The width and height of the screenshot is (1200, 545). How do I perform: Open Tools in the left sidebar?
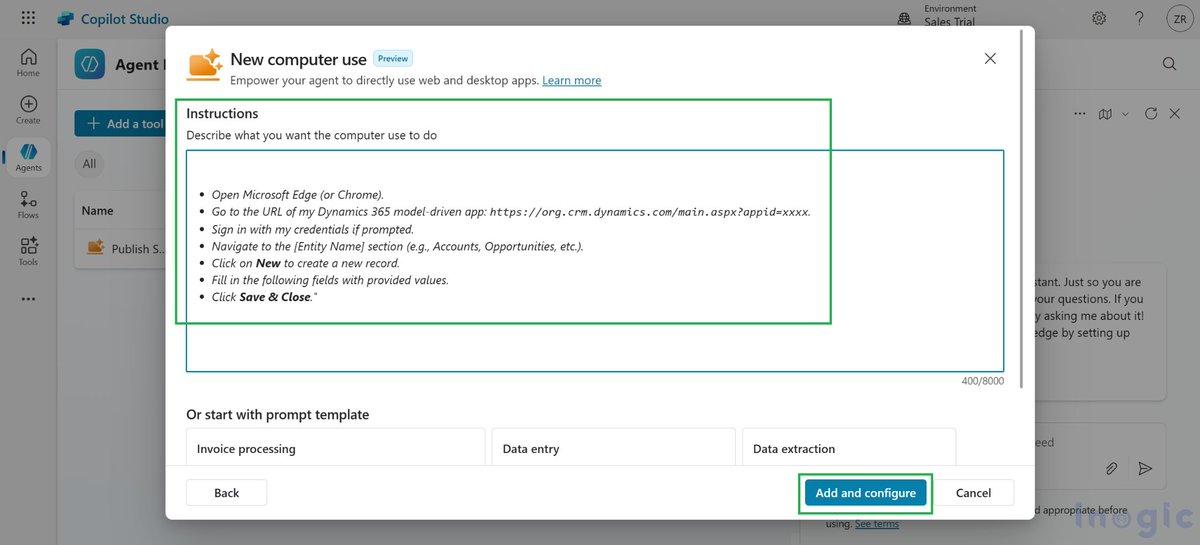click(28, 252)
